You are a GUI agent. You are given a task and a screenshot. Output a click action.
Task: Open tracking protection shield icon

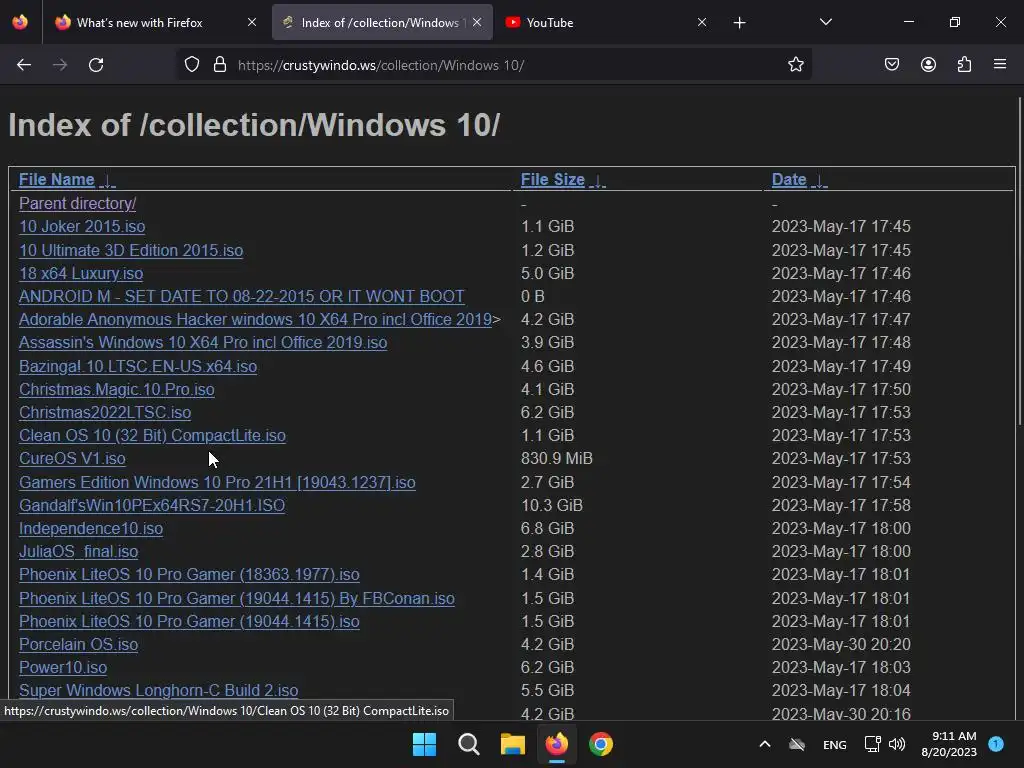coord(191,65)
